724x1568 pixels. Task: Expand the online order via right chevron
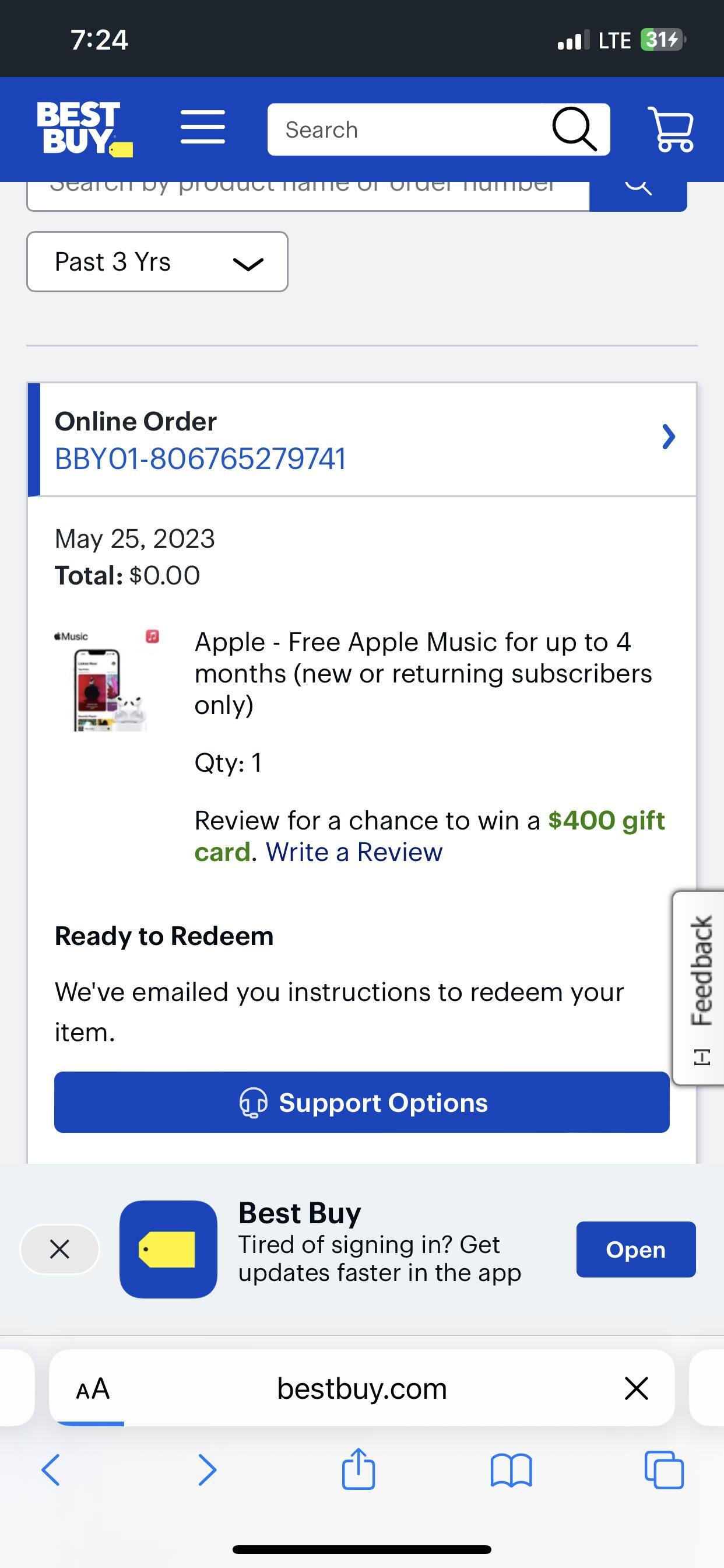(668, 436)
